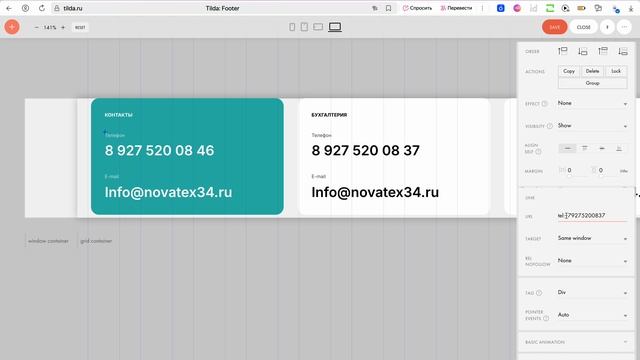The height and width of the screenshot is (360, 640).
Task: Select the КОНТАКТЫ heading
Action: (118, 115)
